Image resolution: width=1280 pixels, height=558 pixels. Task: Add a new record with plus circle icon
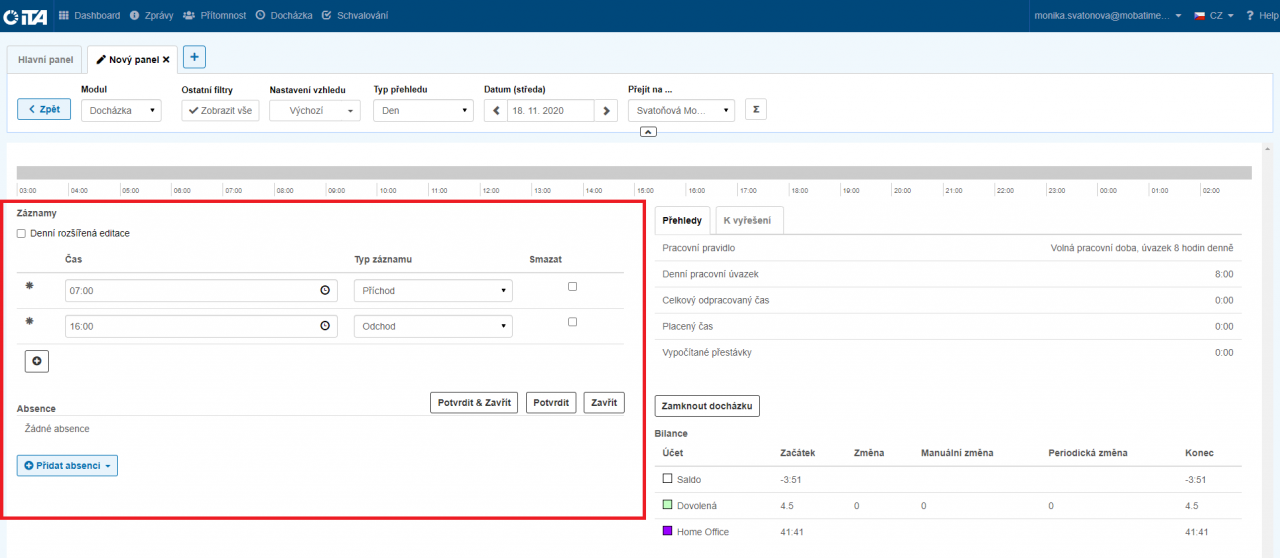tap(37, 362)
